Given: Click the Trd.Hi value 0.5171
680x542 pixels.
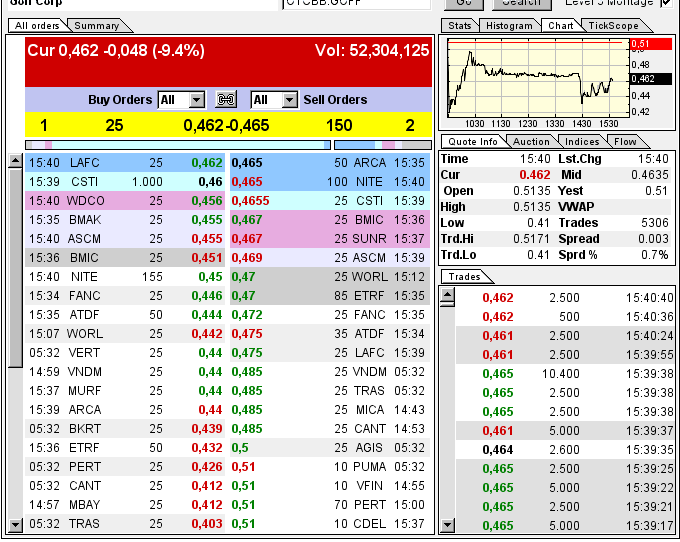Looking at the screenshot, I should (532, 239).
